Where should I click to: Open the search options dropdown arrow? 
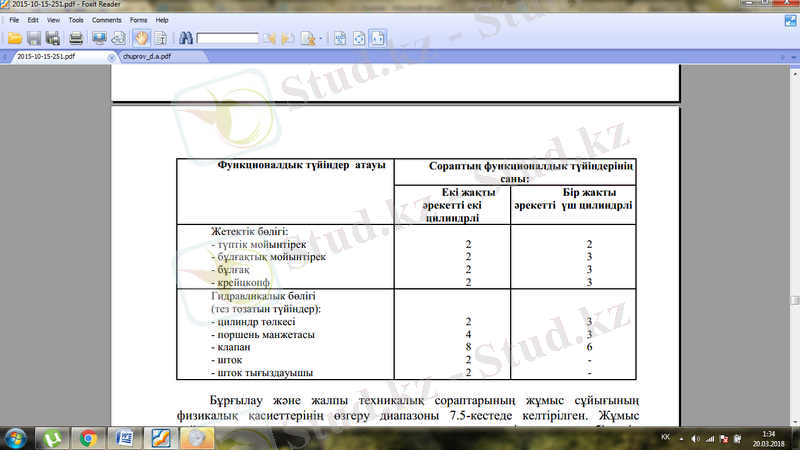[320, 40]
